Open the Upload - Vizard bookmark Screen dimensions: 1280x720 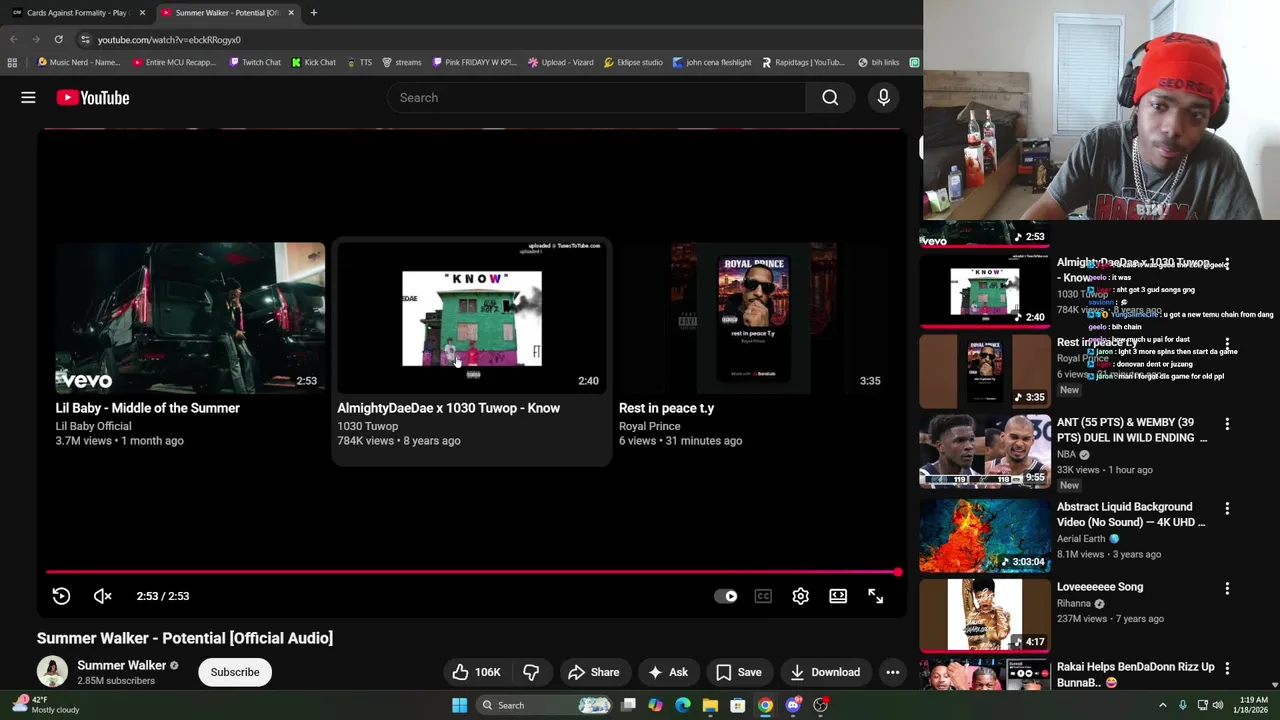tap(561, 62)
